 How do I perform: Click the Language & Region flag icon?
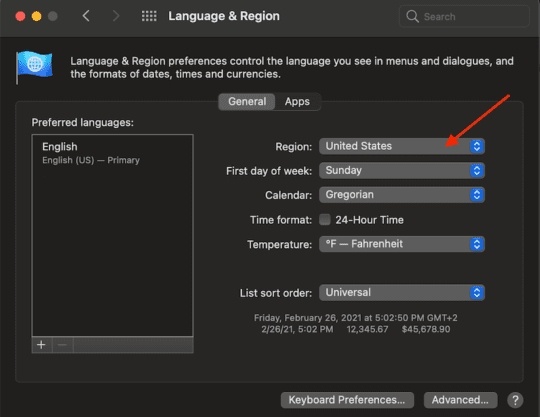click(x=34, y=67)
